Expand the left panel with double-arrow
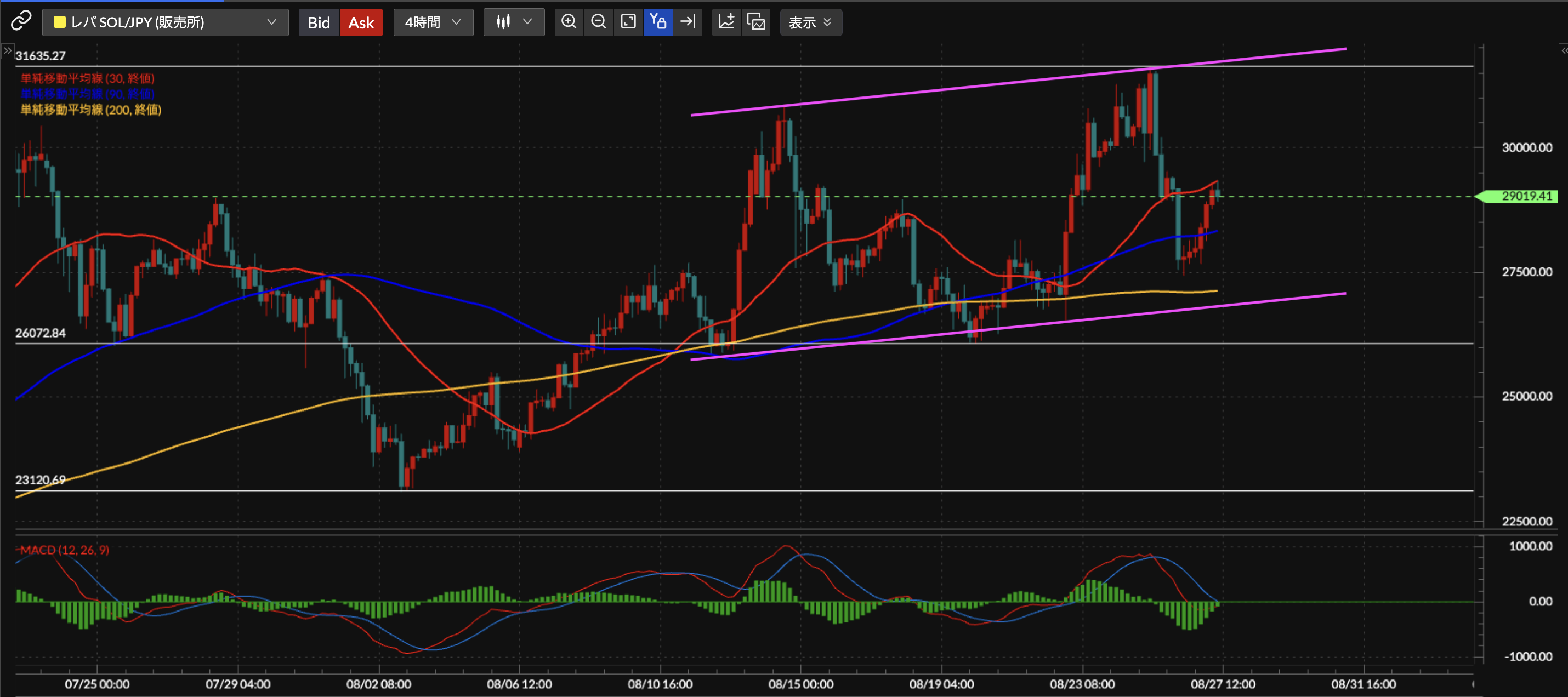 coord(7,51)
